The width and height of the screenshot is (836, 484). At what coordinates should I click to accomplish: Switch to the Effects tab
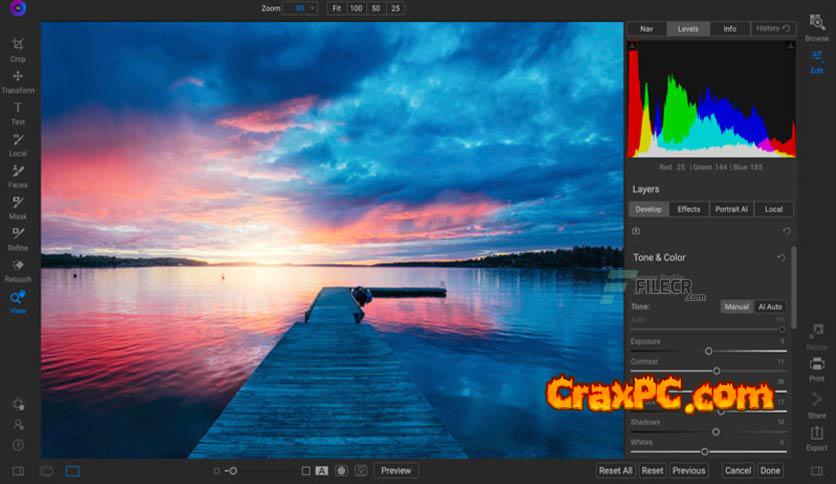[689, 209]
